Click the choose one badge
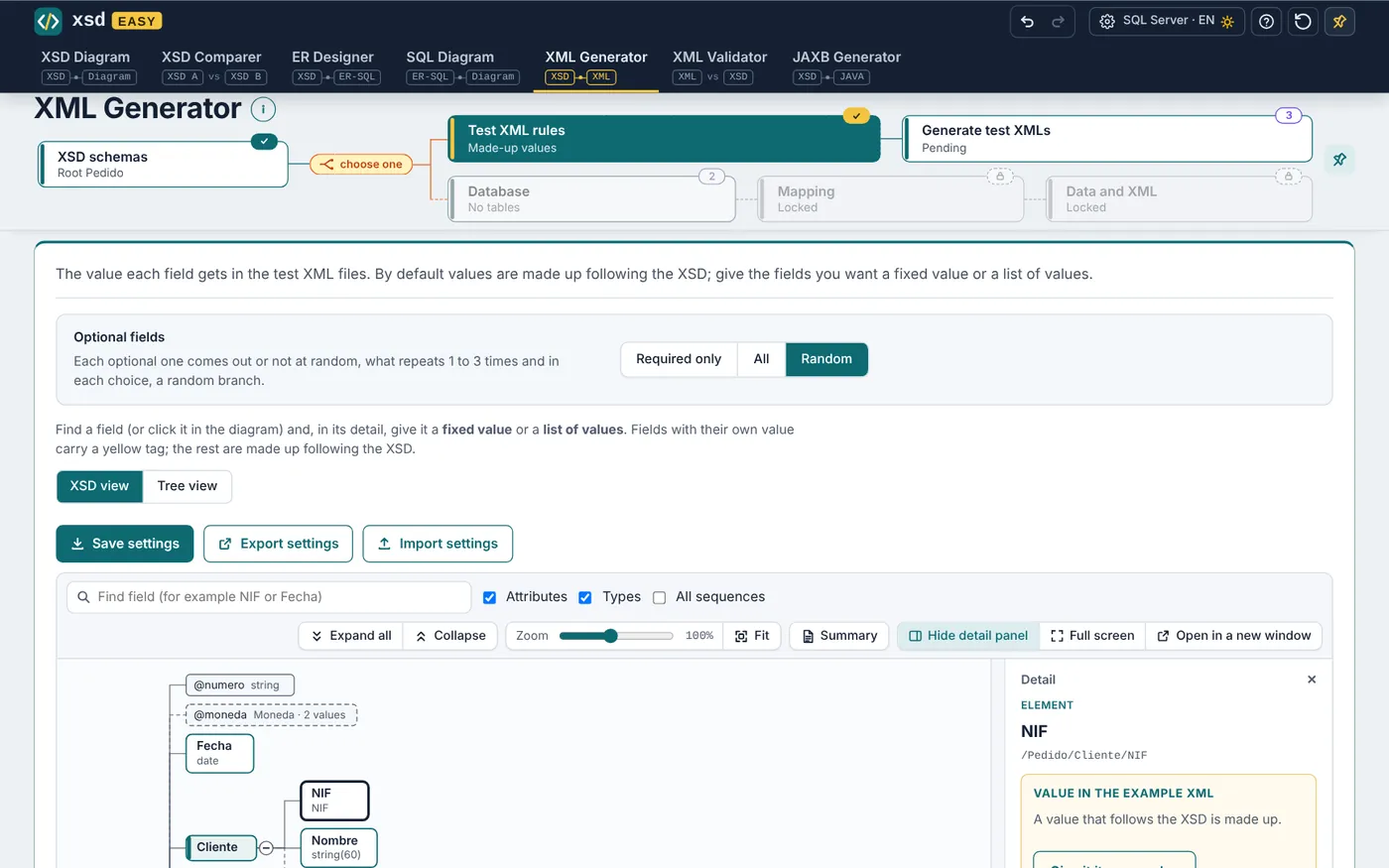1389x868 pixels. click(363, 165)
